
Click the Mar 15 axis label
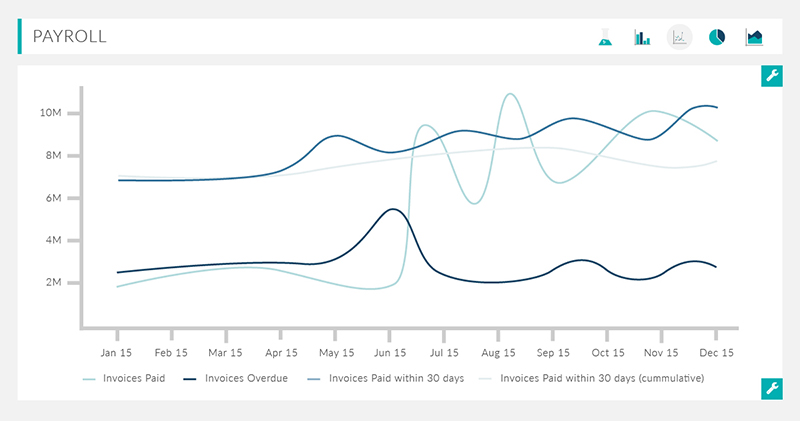pos(225,353)
